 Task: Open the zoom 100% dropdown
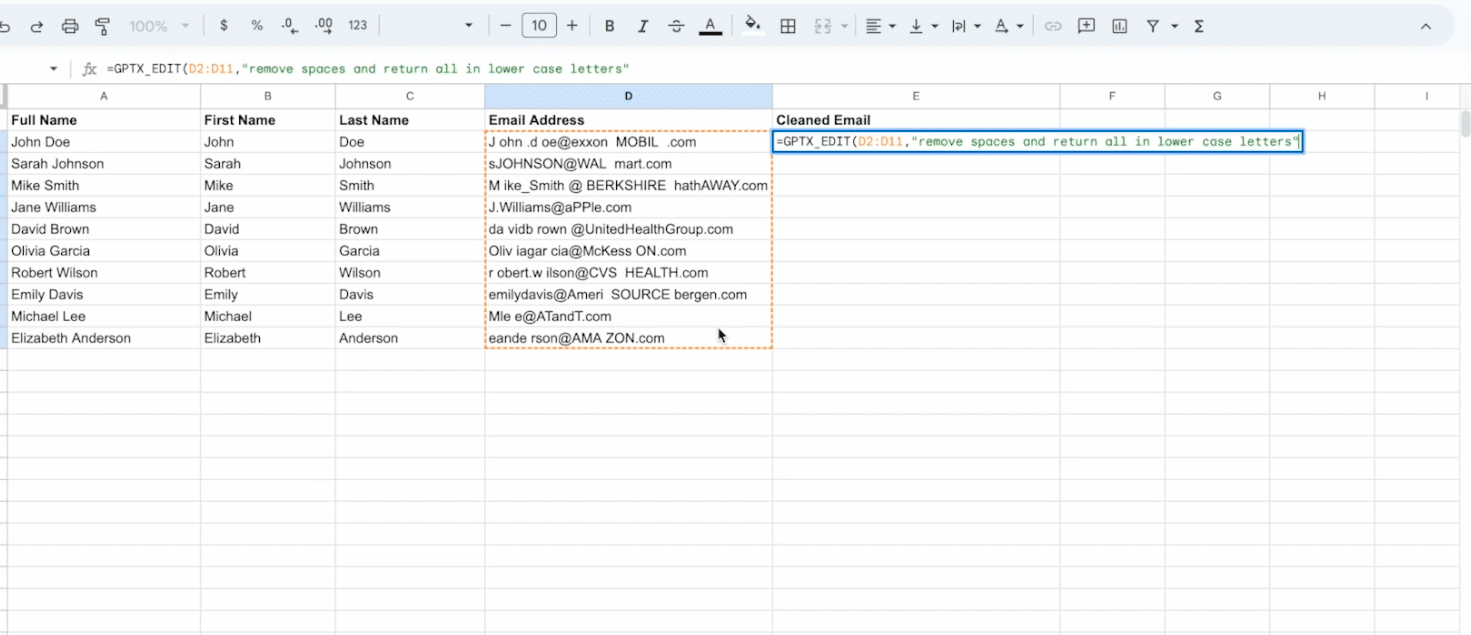point(159,27)
